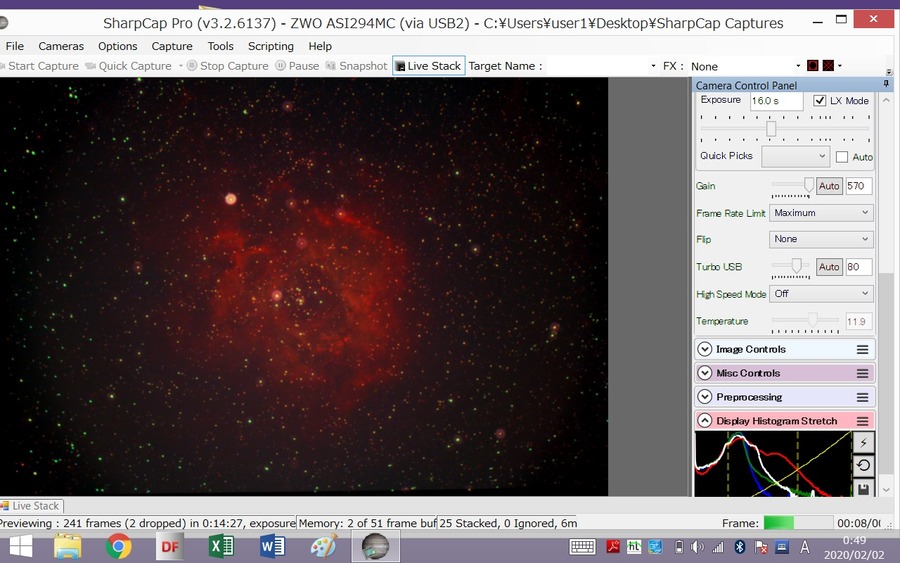
Task: Open the File menu
Action: (14, 46)
